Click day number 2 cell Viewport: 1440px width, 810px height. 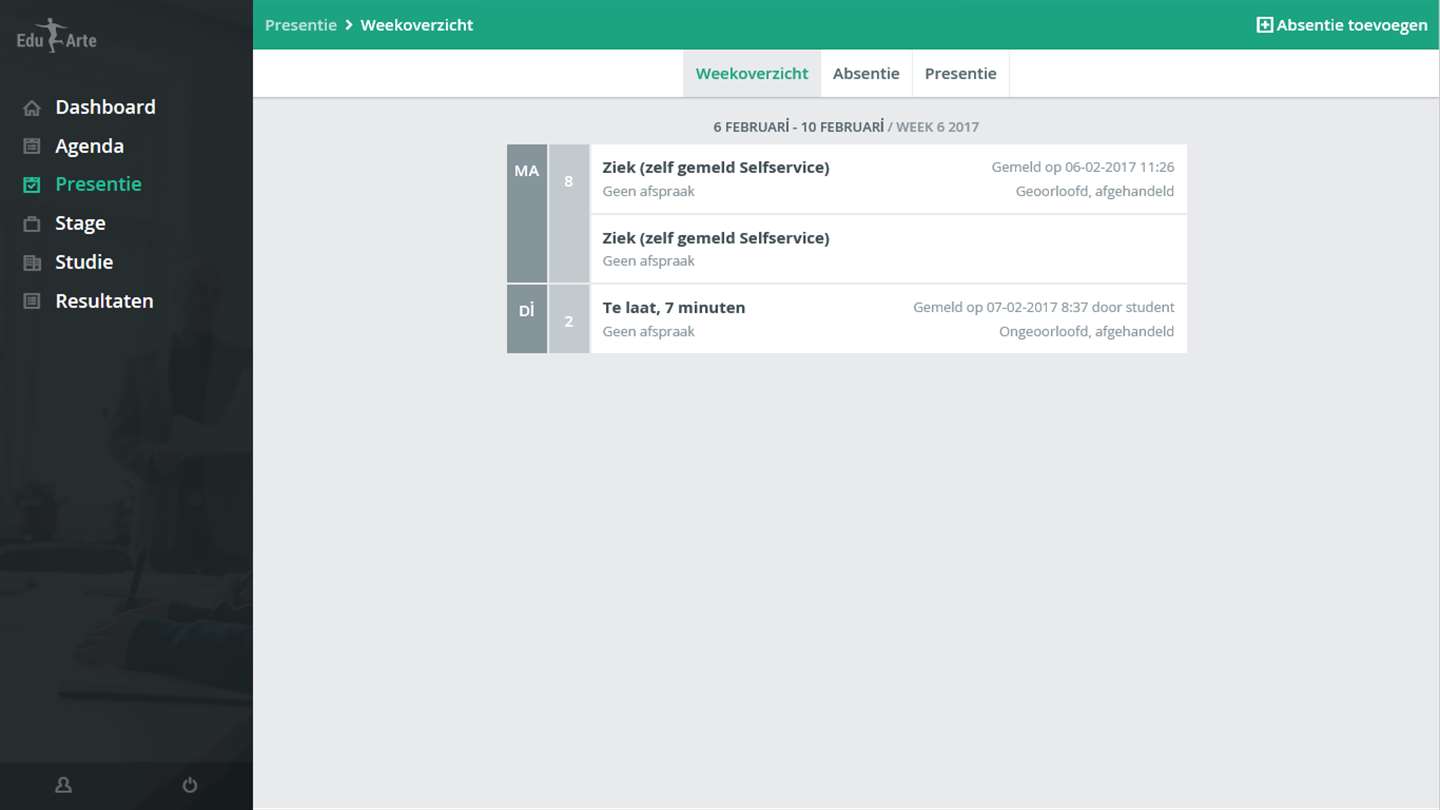(569, 319)
